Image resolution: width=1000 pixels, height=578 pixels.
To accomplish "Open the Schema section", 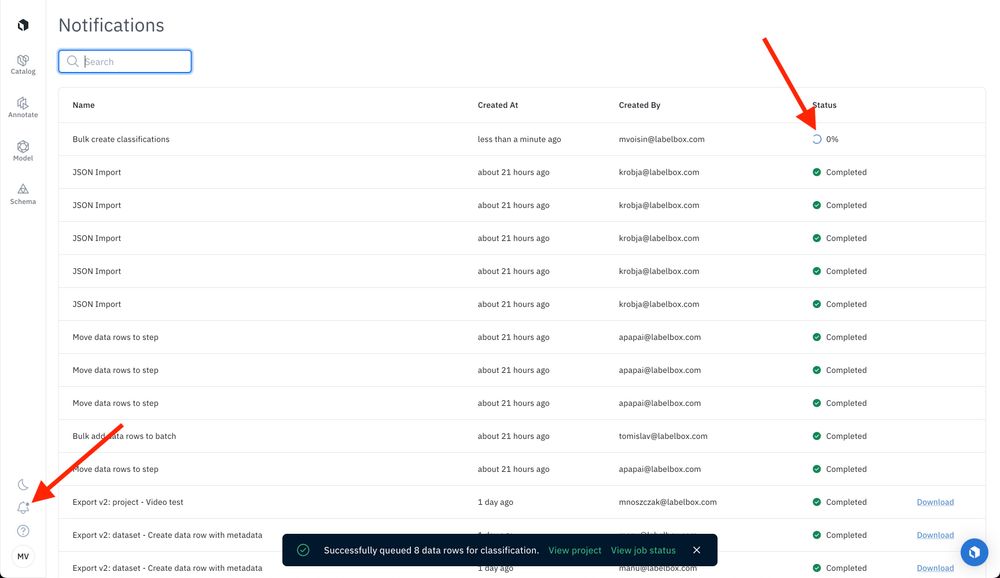I will [x=21, y=194].
